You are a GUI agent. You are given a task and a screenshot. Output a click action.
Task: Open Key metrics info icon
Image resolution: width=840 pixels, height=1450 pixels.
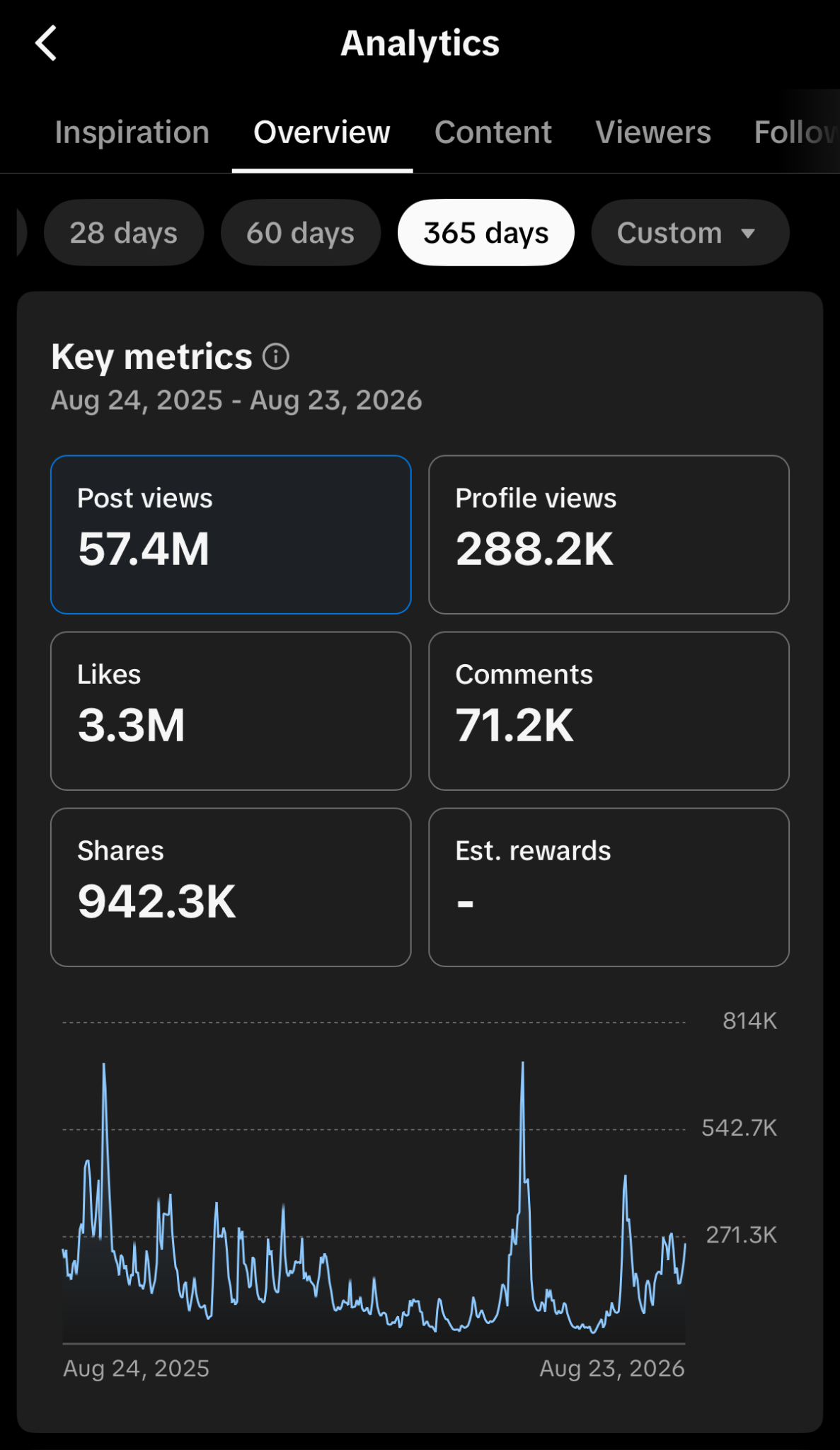click(276, 357)
